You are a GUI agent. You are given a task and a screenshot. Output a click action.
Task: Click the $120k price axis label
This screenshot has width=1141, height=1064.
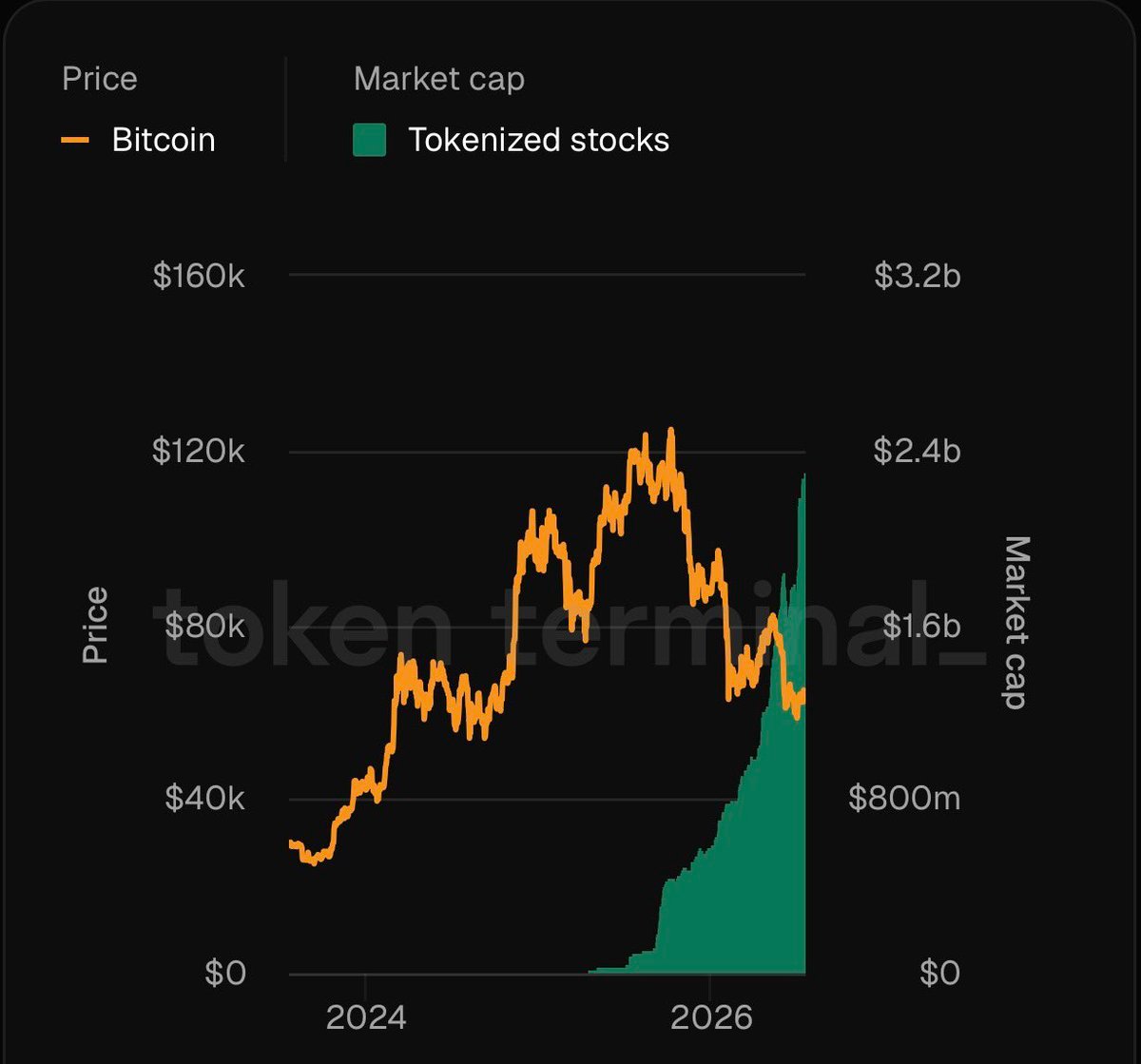(199, 450)
